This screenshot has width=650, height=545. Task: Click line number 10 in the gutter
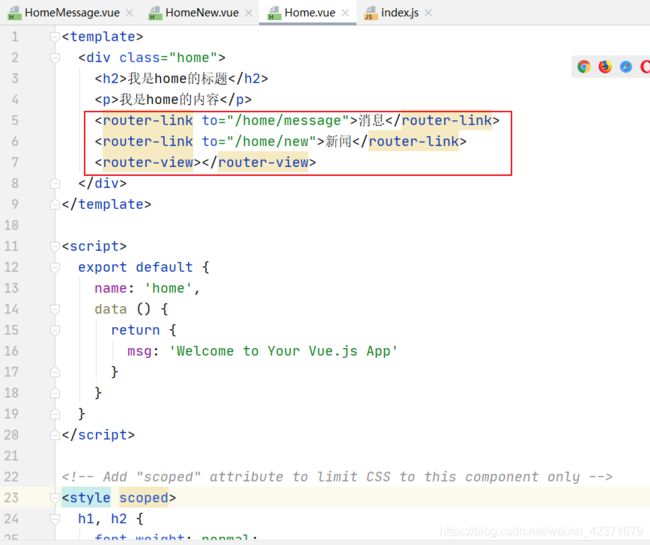point(13,226)
